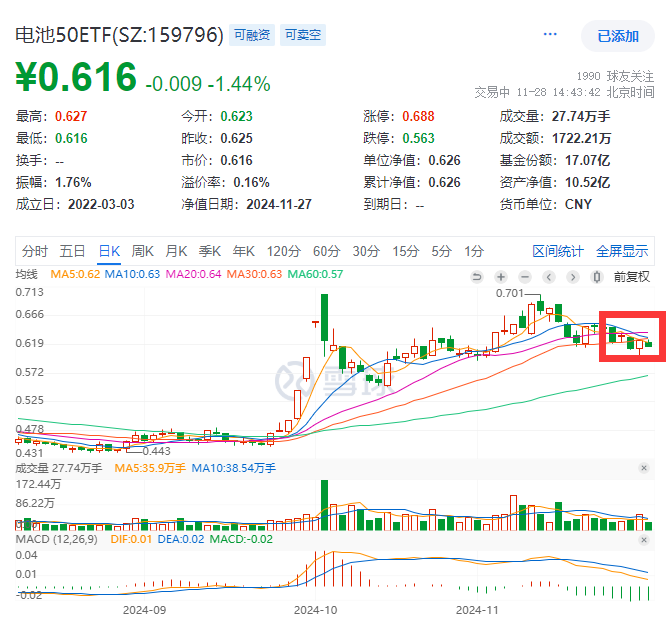Viewport: 669px width, 625px height.
Task: Click the MA20:0.64 moving average label
Action: point(193,274)
